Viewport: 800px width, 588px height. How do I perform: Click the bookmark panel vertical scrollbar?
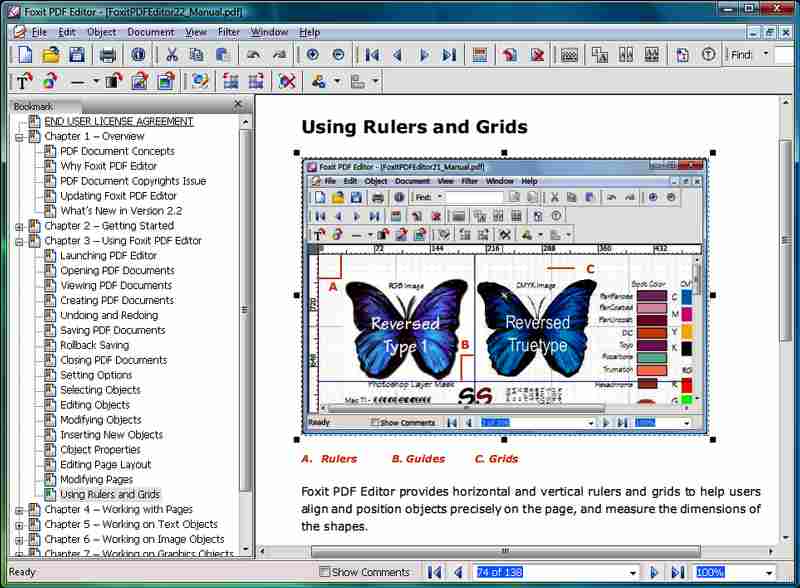point(245,309)
